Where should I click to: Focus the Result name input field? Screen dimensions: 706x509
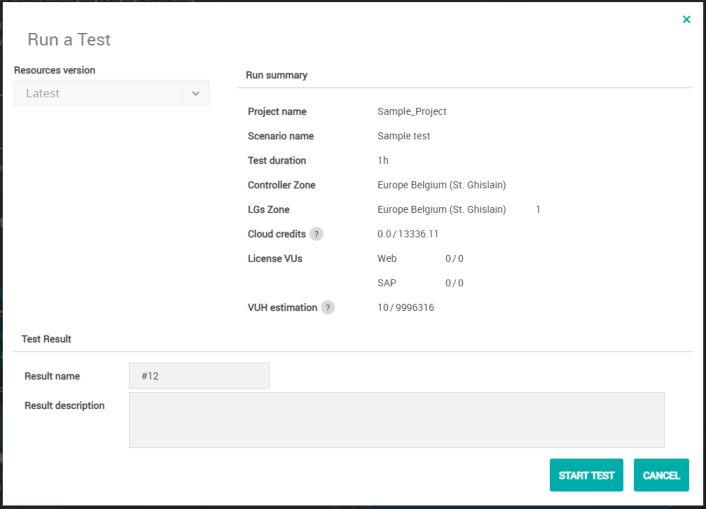pos(199,376)
